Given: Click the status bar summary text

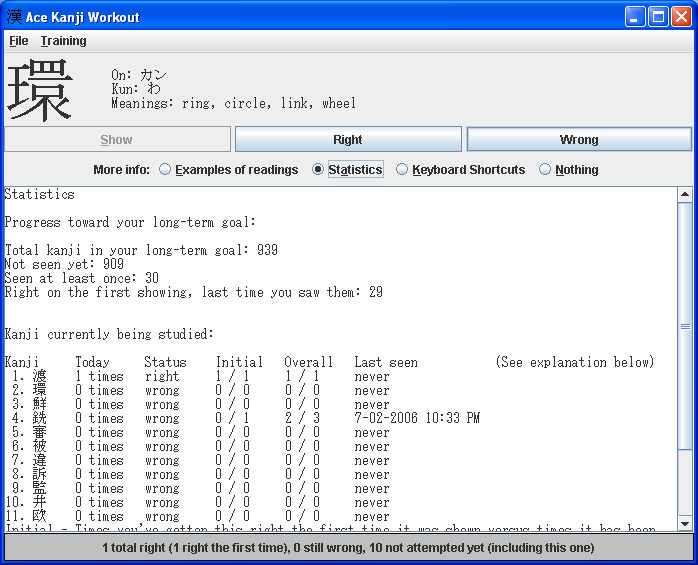Looking at the screenshot, I should pos(348,548).
